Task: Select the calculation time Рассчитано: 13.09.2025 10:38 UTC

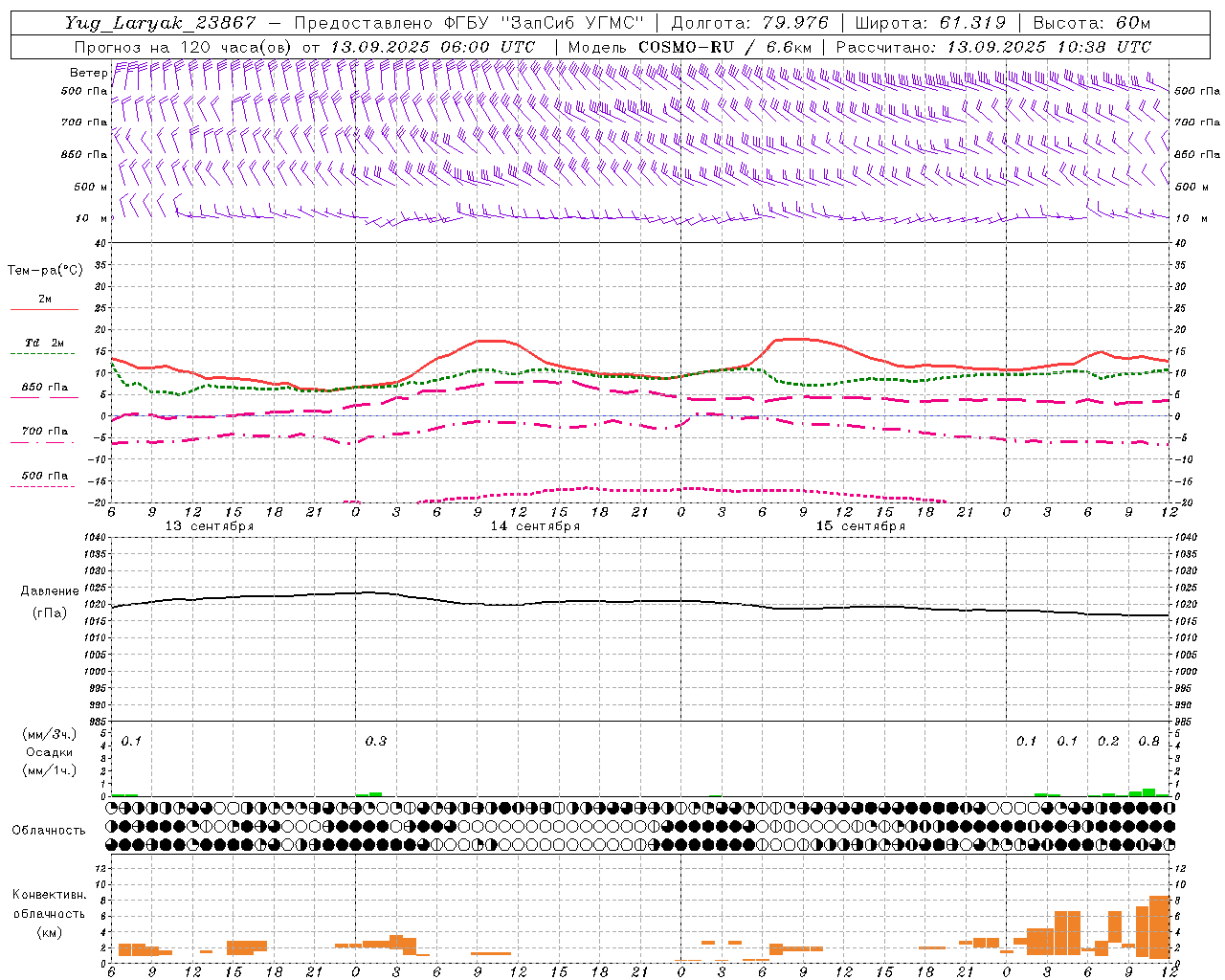Action: 993,47
